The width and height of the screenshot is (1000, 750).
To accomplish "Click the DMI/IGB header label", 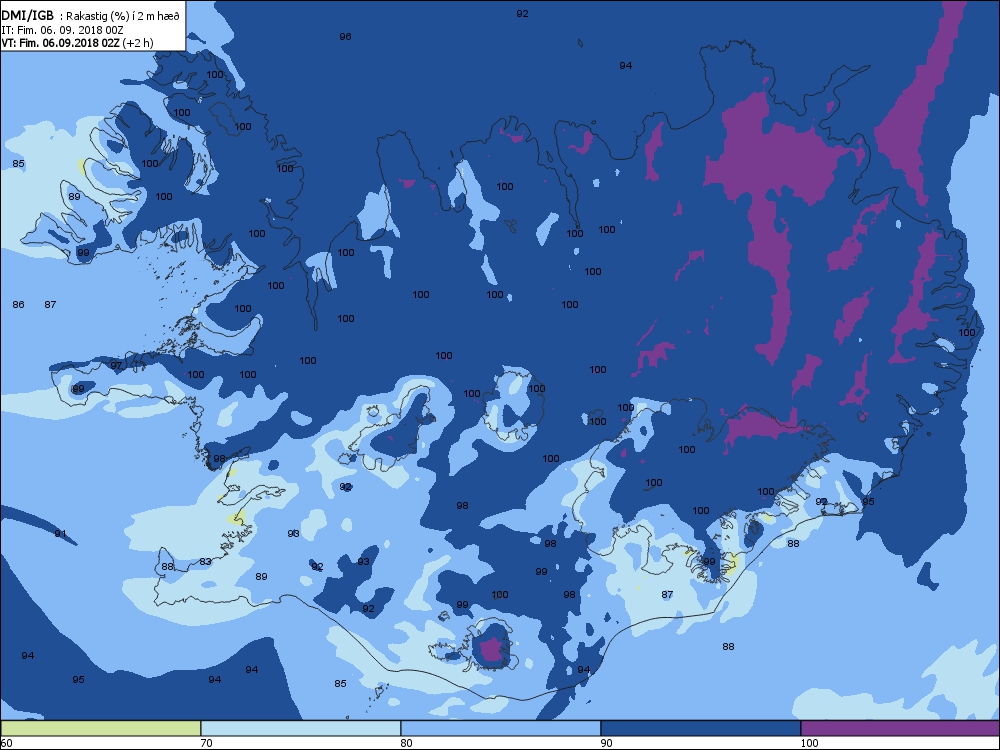I will 27,16.
